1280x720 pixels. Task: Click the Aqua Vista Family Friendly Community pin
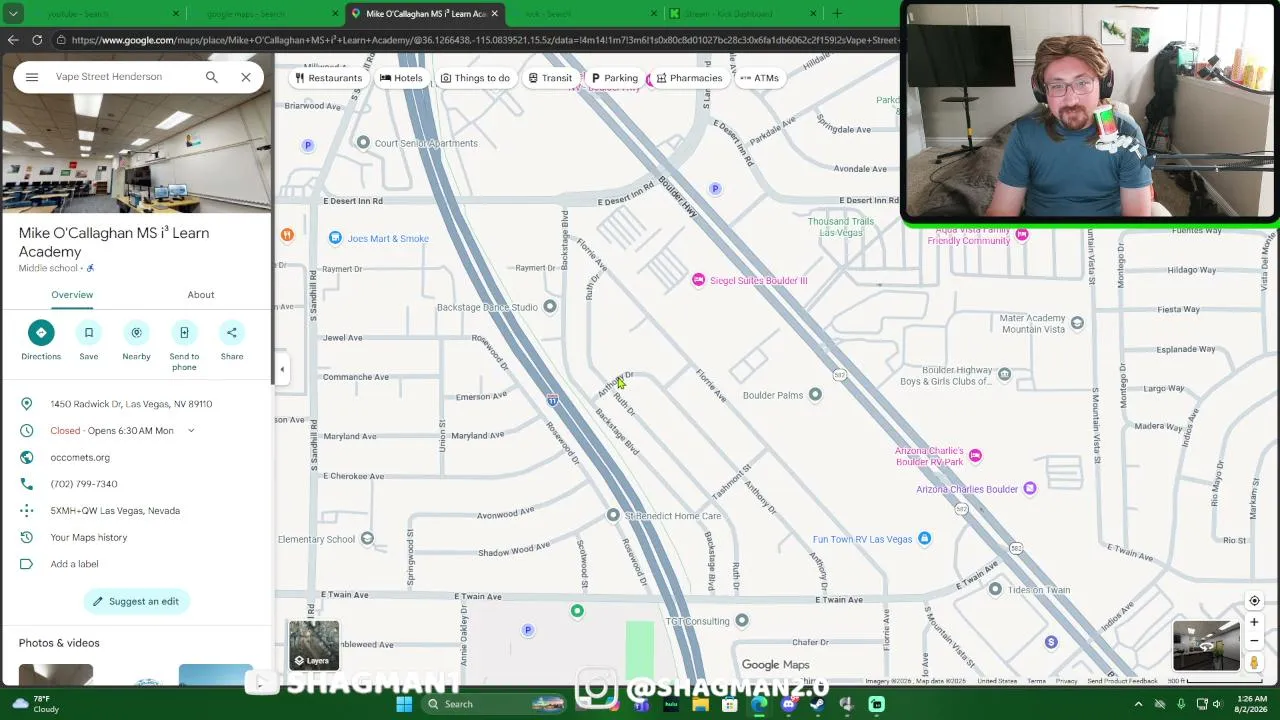coord(1021,235)
